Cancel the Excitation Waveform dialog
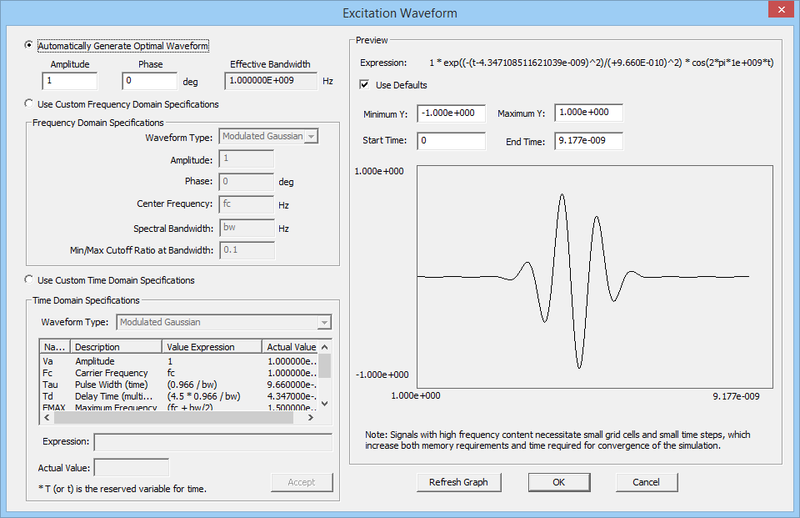 [x=646, y=482]
